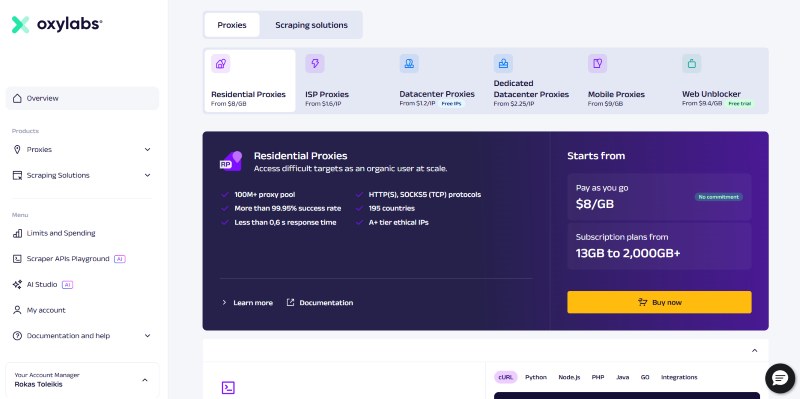The width and height of the screenshot is (800, 399).
Task: Click the Residential Proxies card icon
Action: click(220, 64)
